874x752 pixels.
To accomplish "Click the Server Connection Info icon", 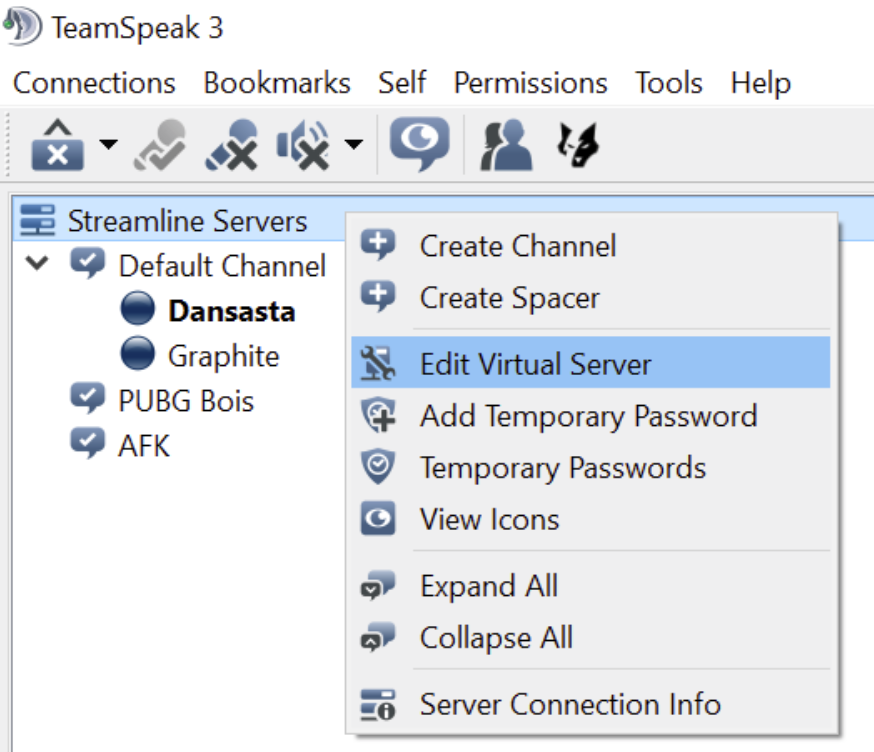I will (x=378, y=705).
